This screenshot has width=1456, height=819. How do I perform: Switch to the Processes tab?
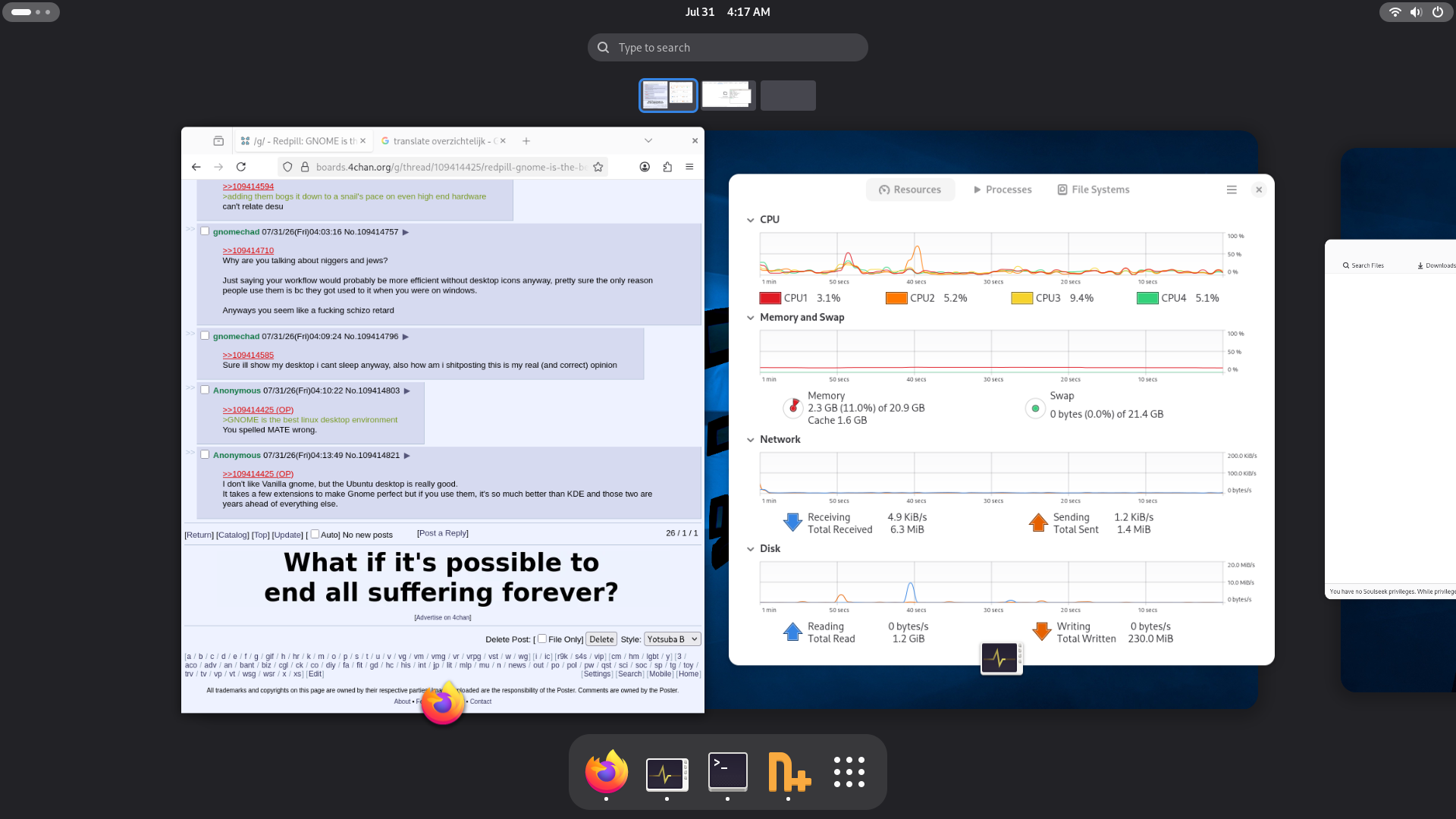1003,190
